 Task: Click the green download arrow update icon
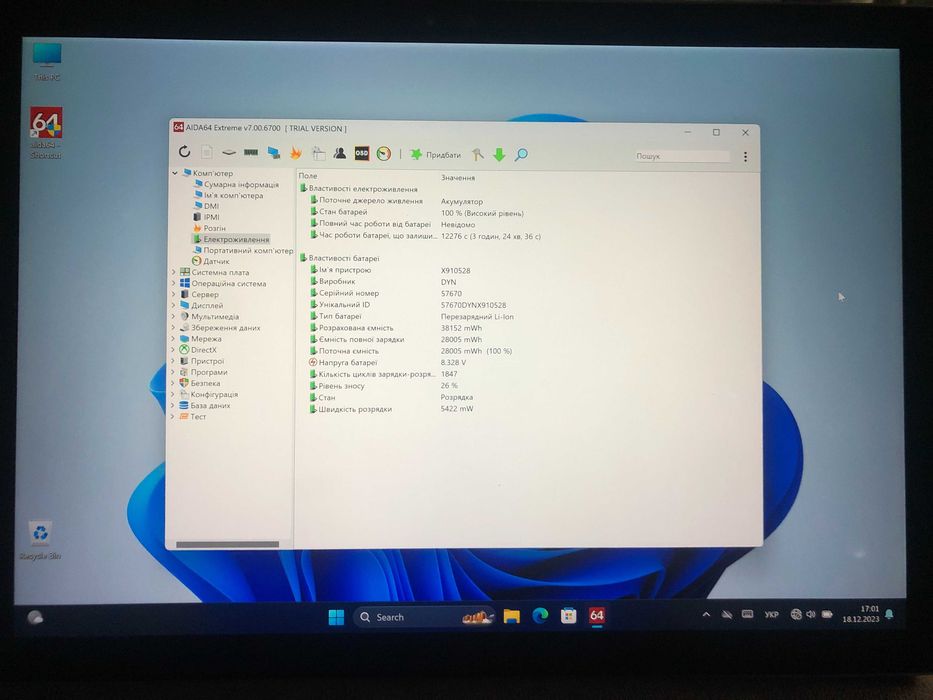click(499, 155)
